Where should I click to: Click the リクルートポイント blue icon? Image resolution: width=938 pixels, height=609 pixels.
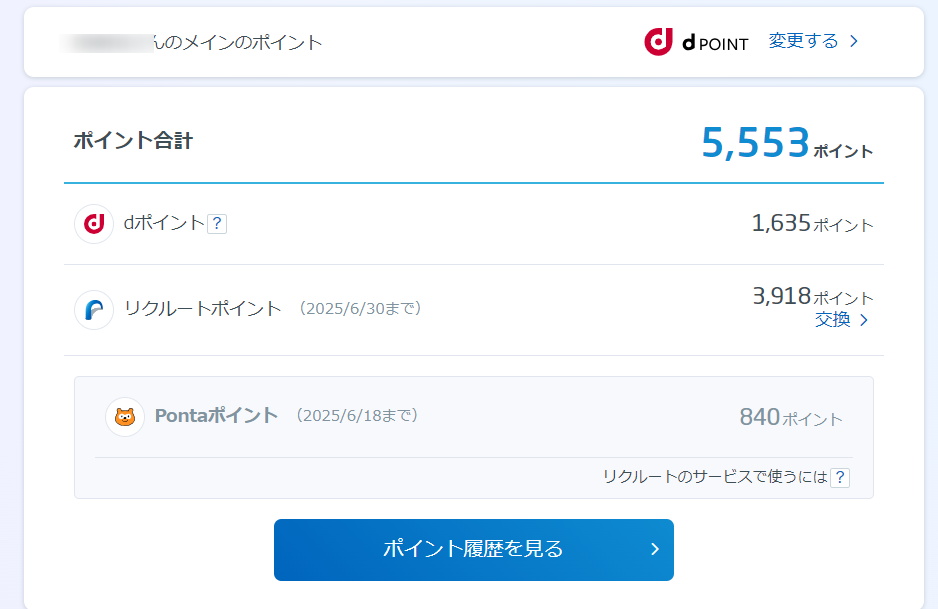(x=94, y=310)
